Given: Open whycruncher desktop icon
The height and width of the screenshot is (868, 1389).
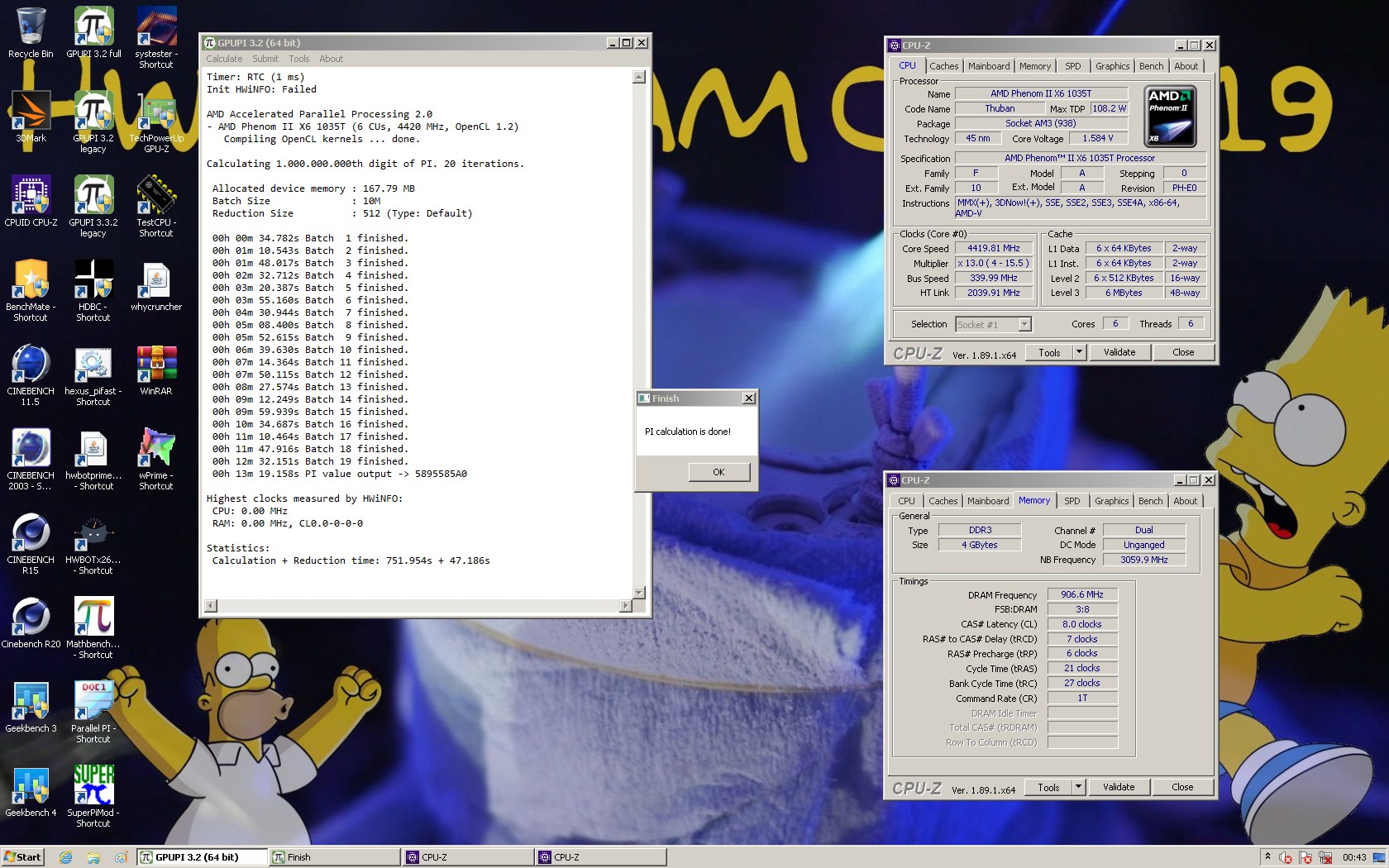Looking at the screenshot, I should [156, 286].
